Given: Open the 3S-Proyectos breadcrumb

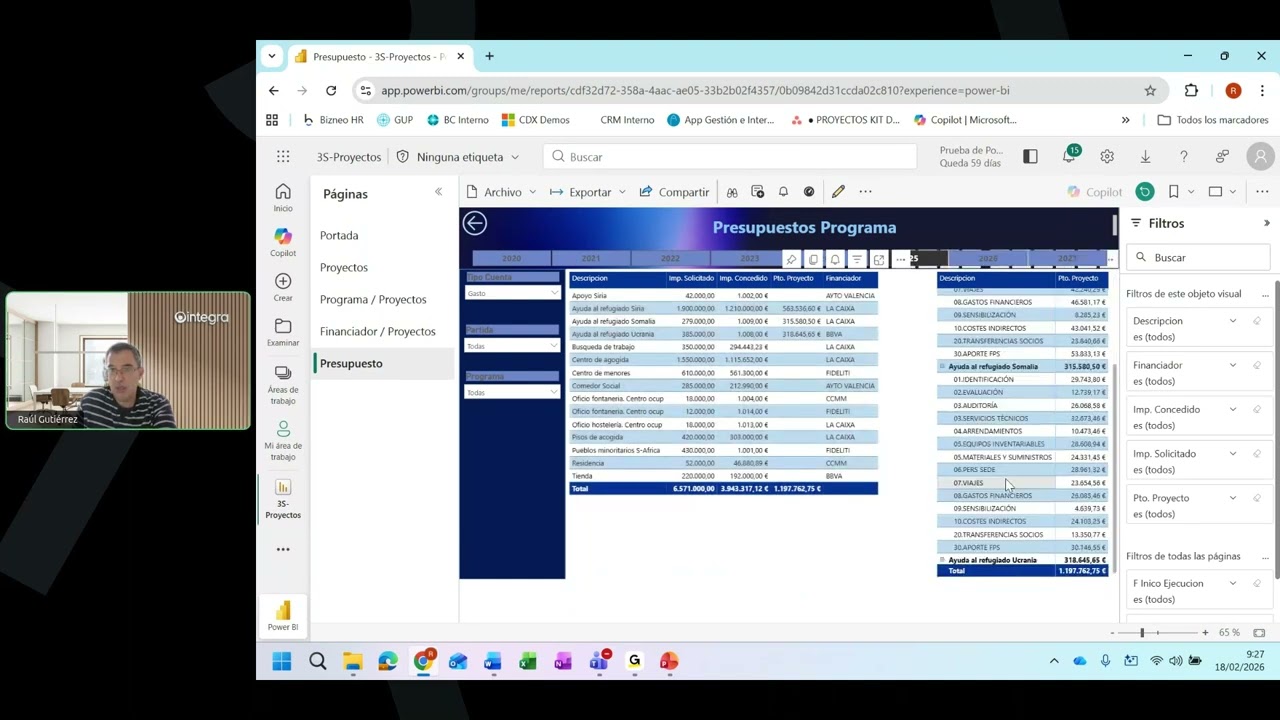Looking at the screenshot, I should [349, 157].
